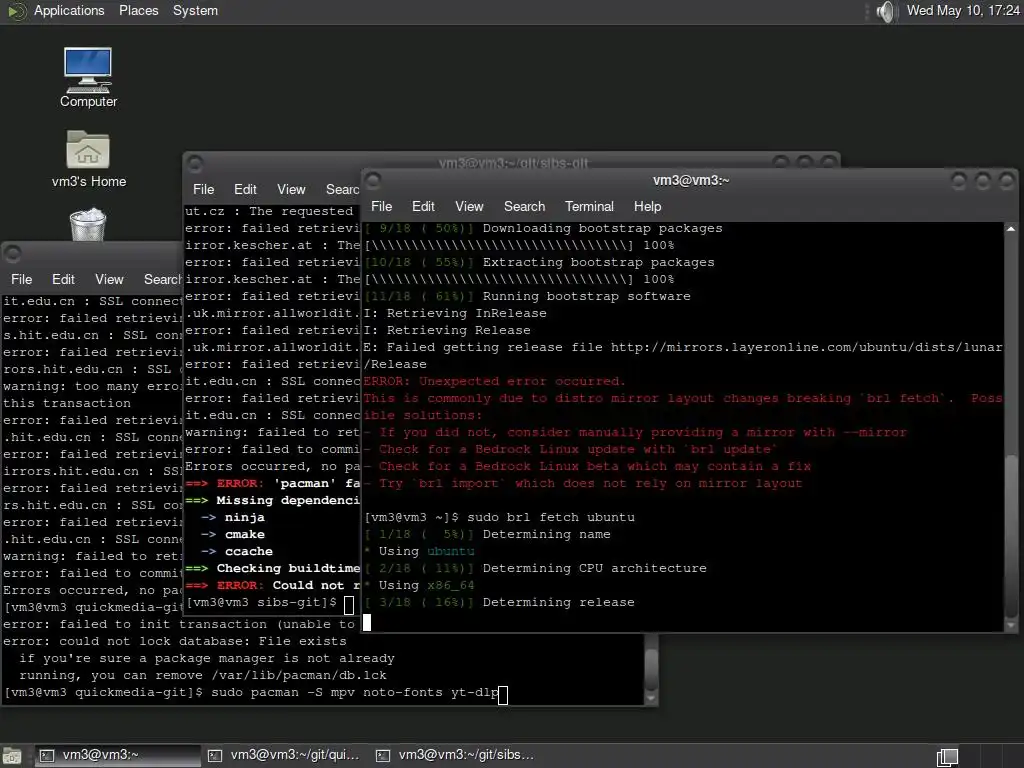Image resolution: width=1024 pixels, height=768 pixels.
Task: Click 'I: Retrieving InRelease' line
Action: [455, 313]
